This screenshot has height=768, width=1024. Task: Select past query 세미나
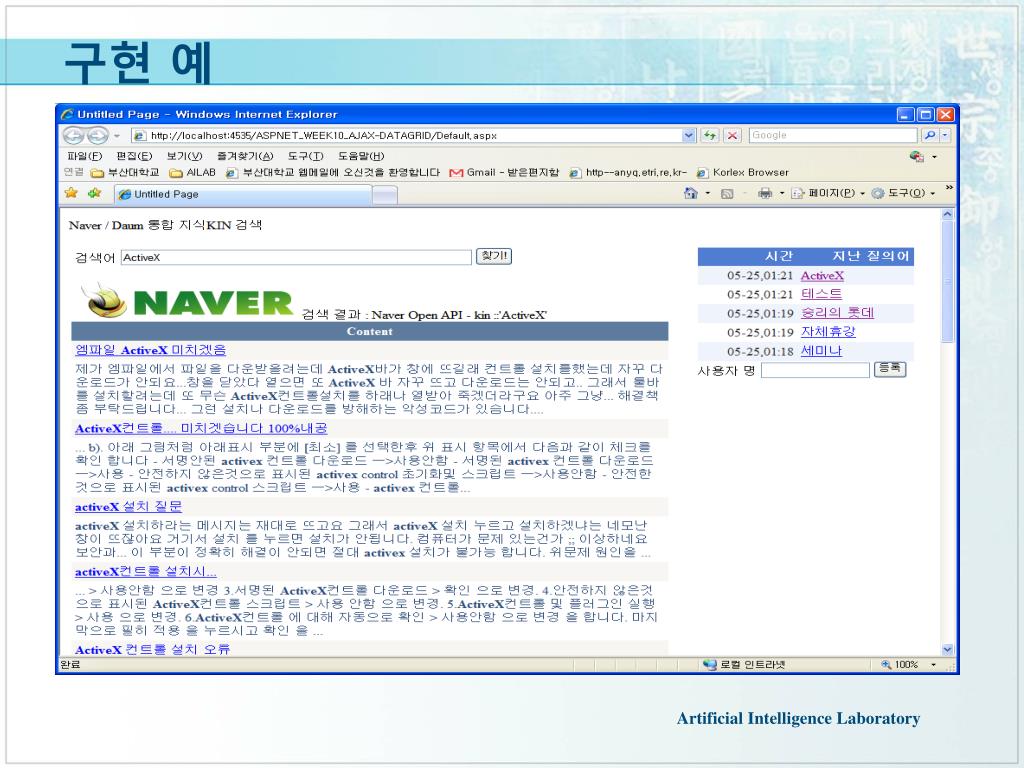point(821,351)
